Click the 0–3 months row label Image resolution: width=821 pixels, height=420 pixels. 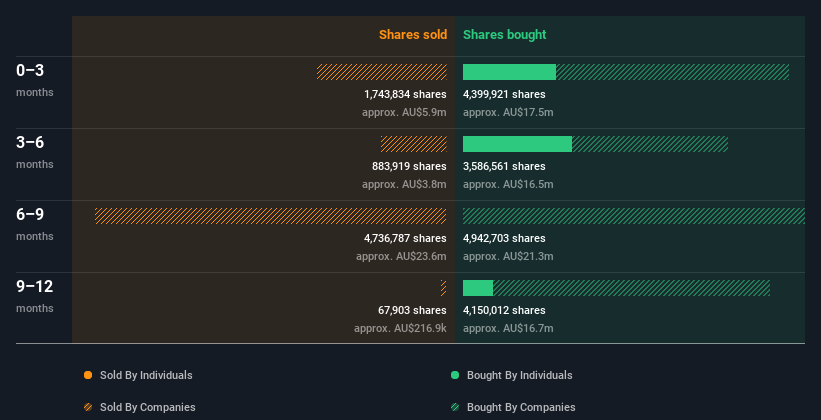pos(35,80)
